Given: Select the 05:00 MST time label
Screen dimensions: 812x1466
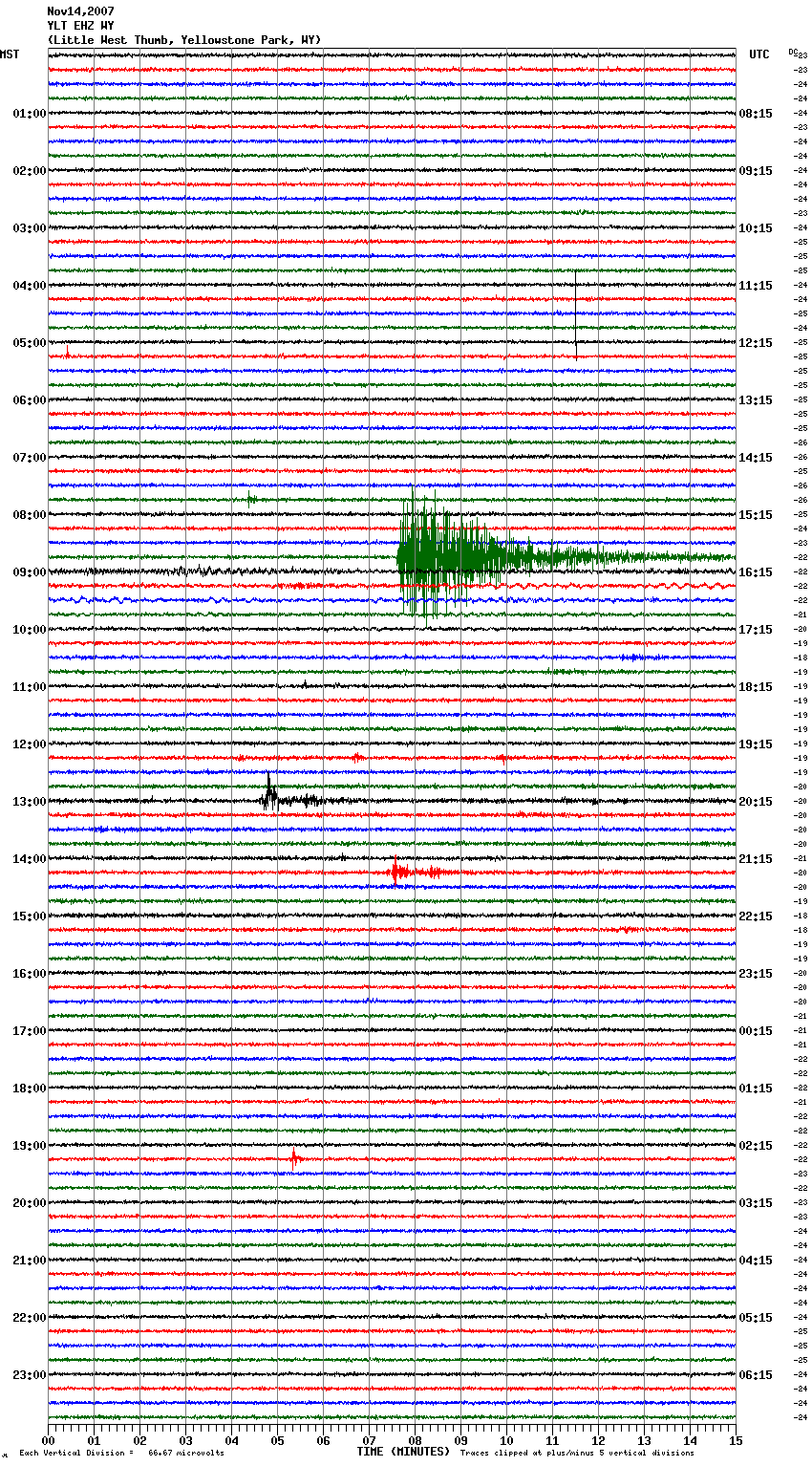Looking at the screenshot, I should pos(30,343).
